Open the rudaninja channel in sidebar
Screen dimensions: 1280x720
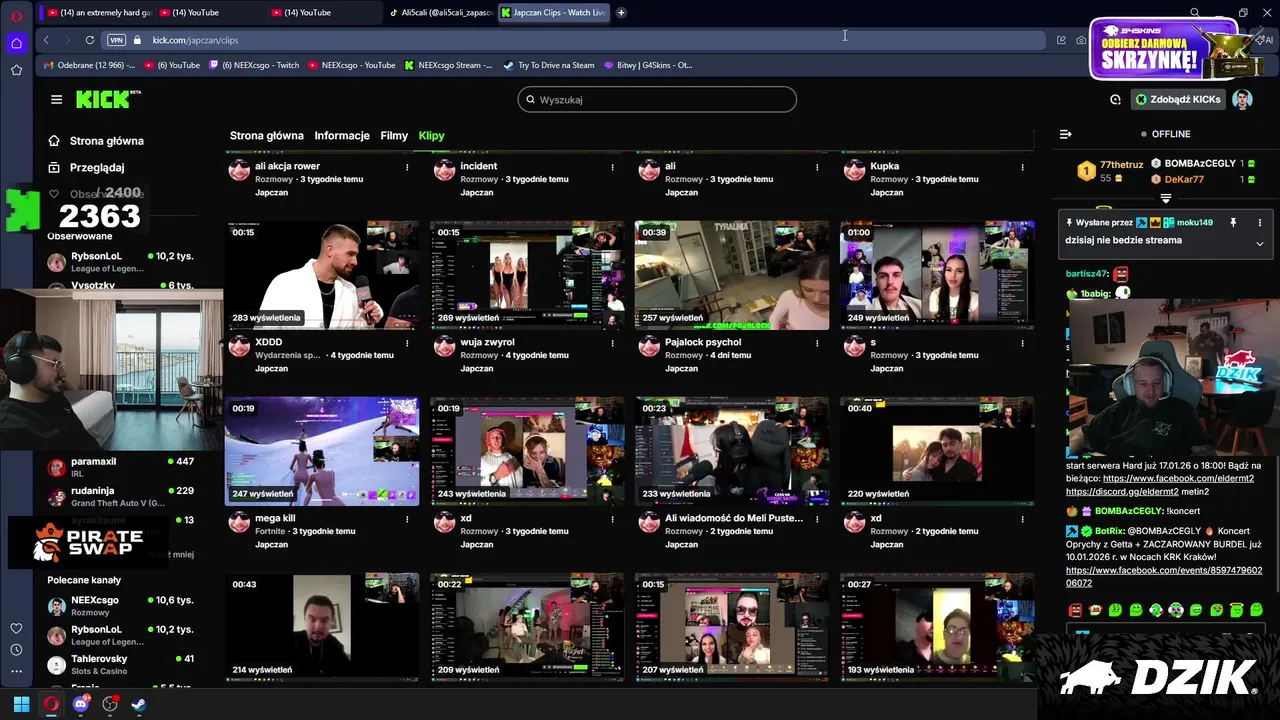[x=120, y=496]
